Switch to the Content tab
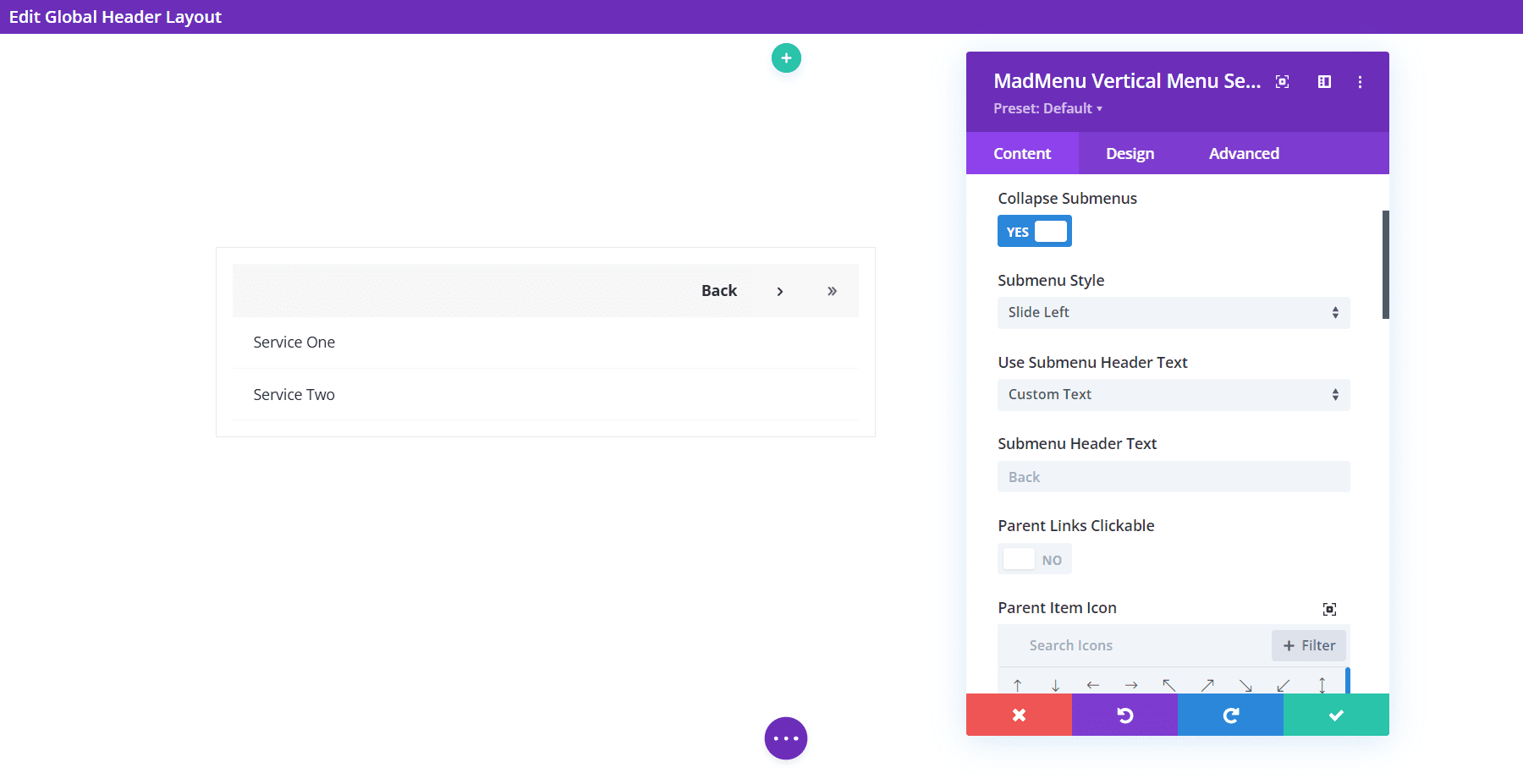1523x784 pixels. 1022,153
